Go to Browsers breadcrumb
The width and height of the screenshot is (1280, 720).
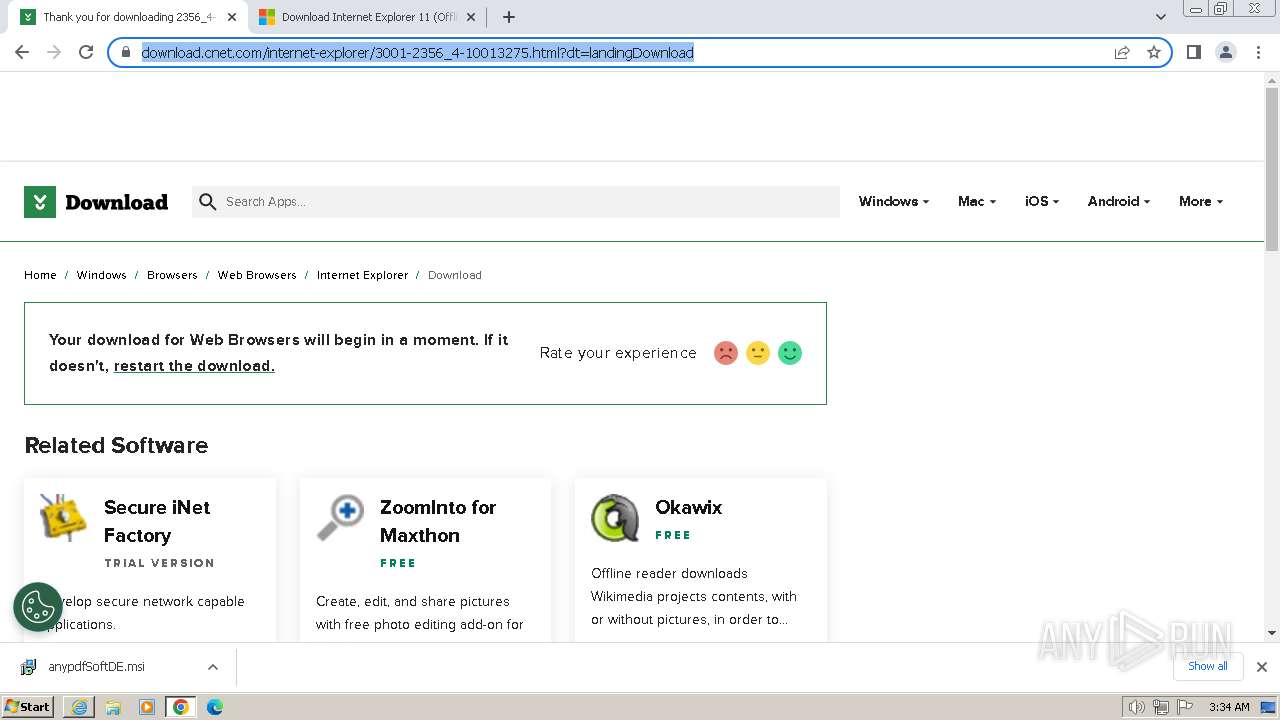pos(172,275)
